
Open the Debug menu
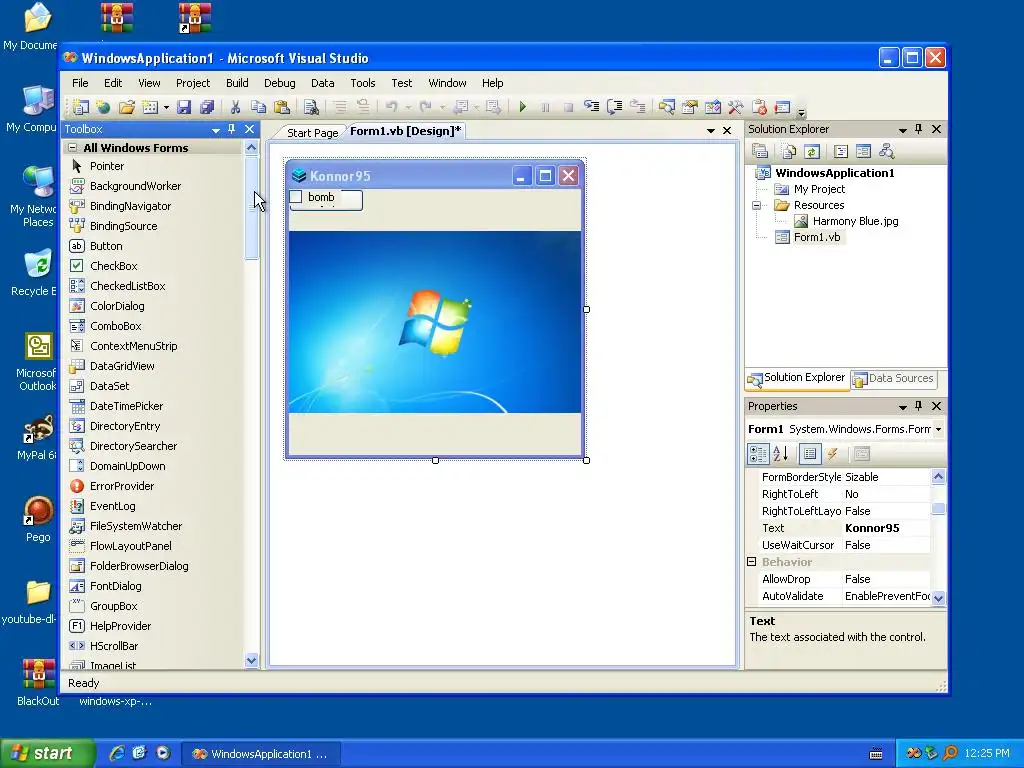coord(280,83)
